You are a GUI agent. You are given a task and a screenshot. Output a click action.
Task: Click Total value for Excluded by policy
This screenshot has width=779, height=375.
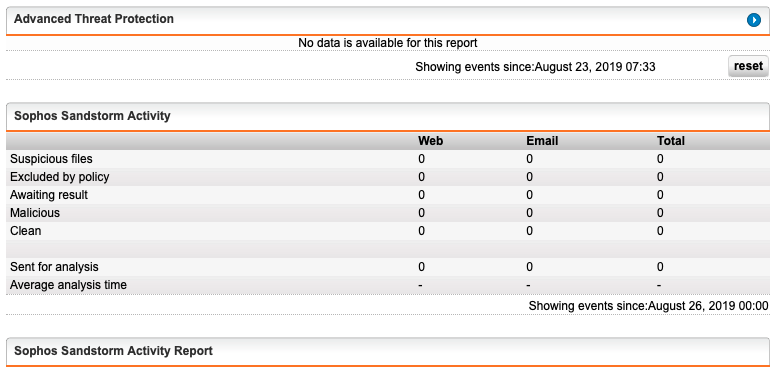660,177
